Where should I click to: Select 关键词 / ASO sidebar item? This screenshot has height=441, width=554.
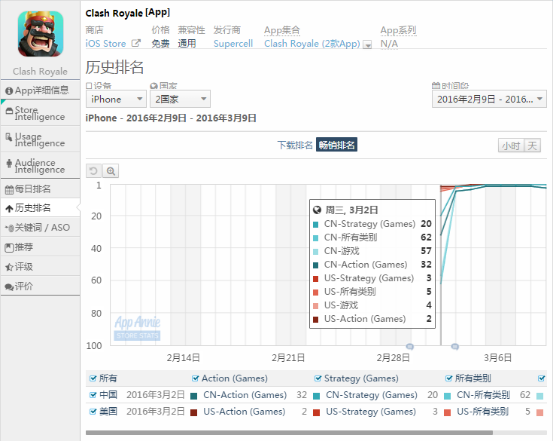[x=41, y=228]
